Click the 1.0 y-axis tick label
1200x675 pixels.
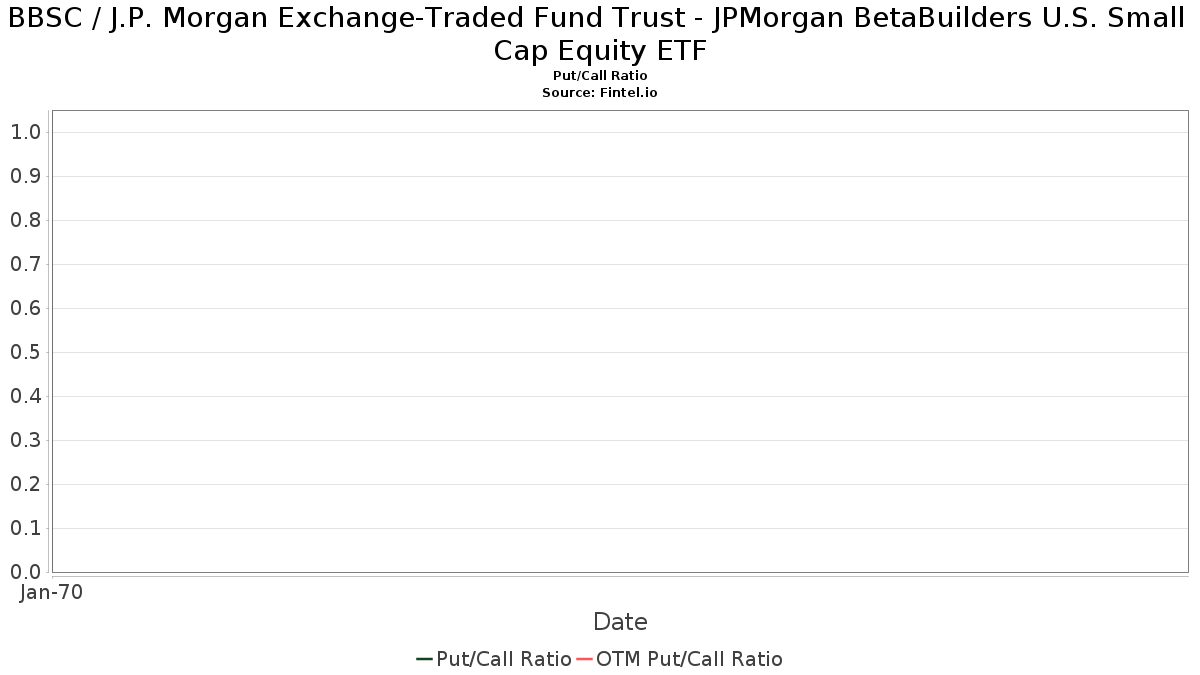[x=25, y=132]
